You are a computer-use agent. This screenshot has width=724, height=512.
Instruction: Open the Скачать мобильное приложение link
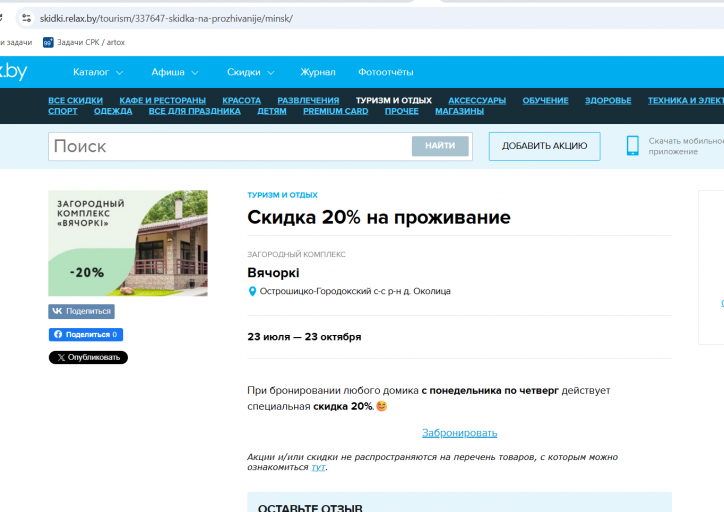click(686, 146)
